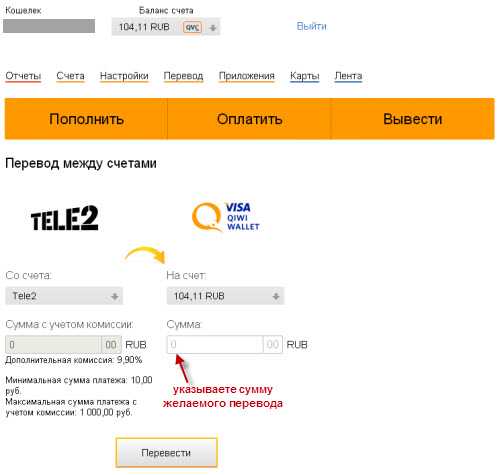
Task: Click the orange Оплатить button
Action: (249, 119)
